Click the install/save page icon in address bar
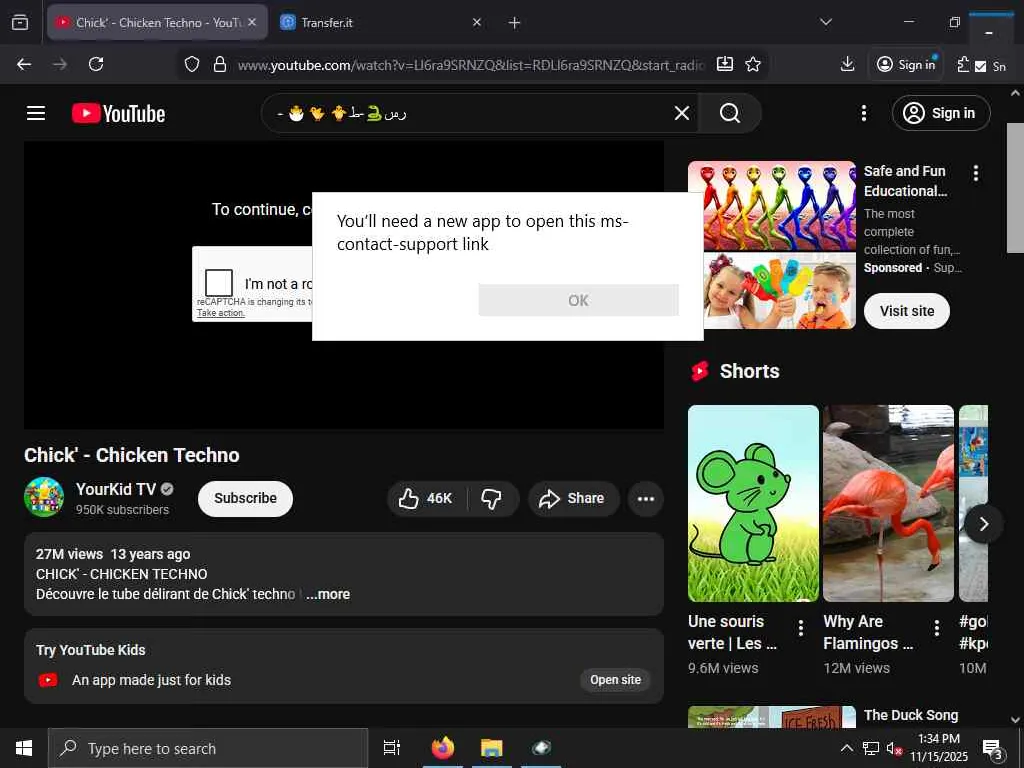Screen dimensions: 1024x768 [724, 64]
